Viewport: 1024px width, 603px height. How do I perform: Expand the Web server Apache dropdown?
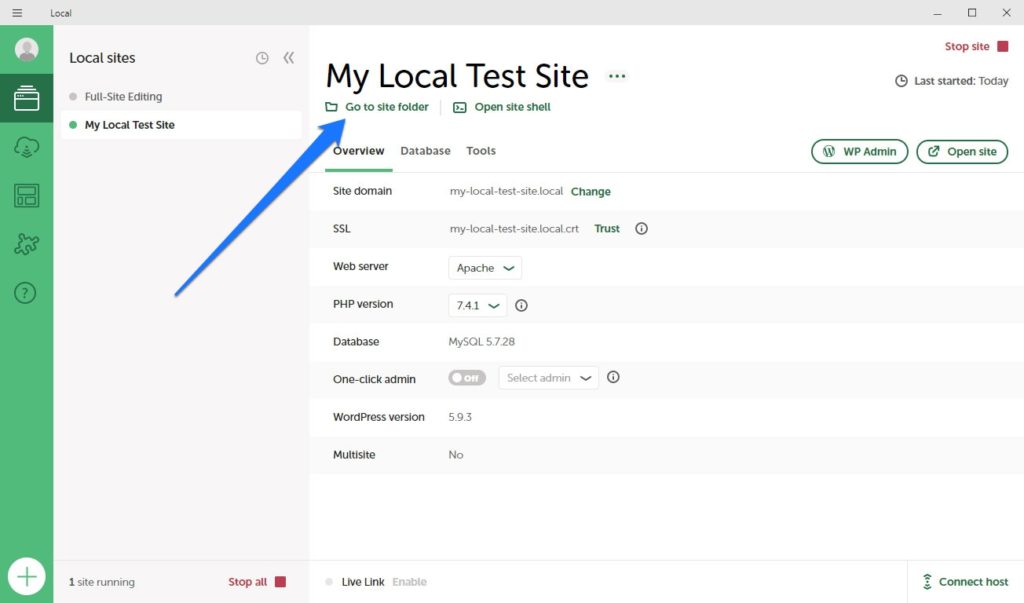[x=485, y=268]
